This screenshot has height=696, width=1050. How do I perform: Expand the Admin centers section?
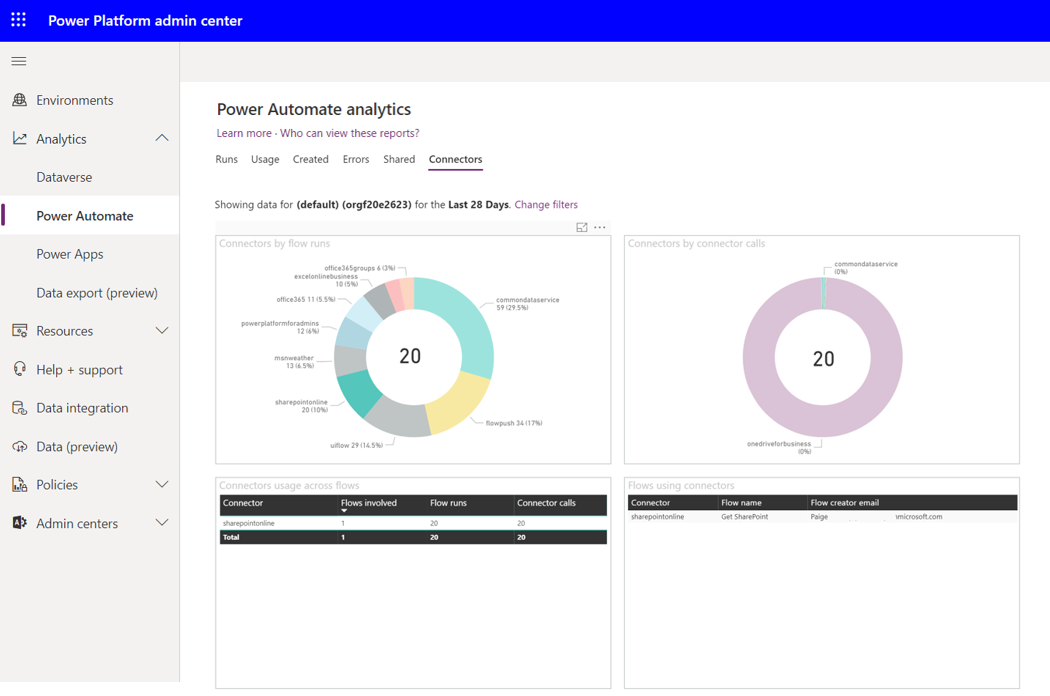[161, 522]
